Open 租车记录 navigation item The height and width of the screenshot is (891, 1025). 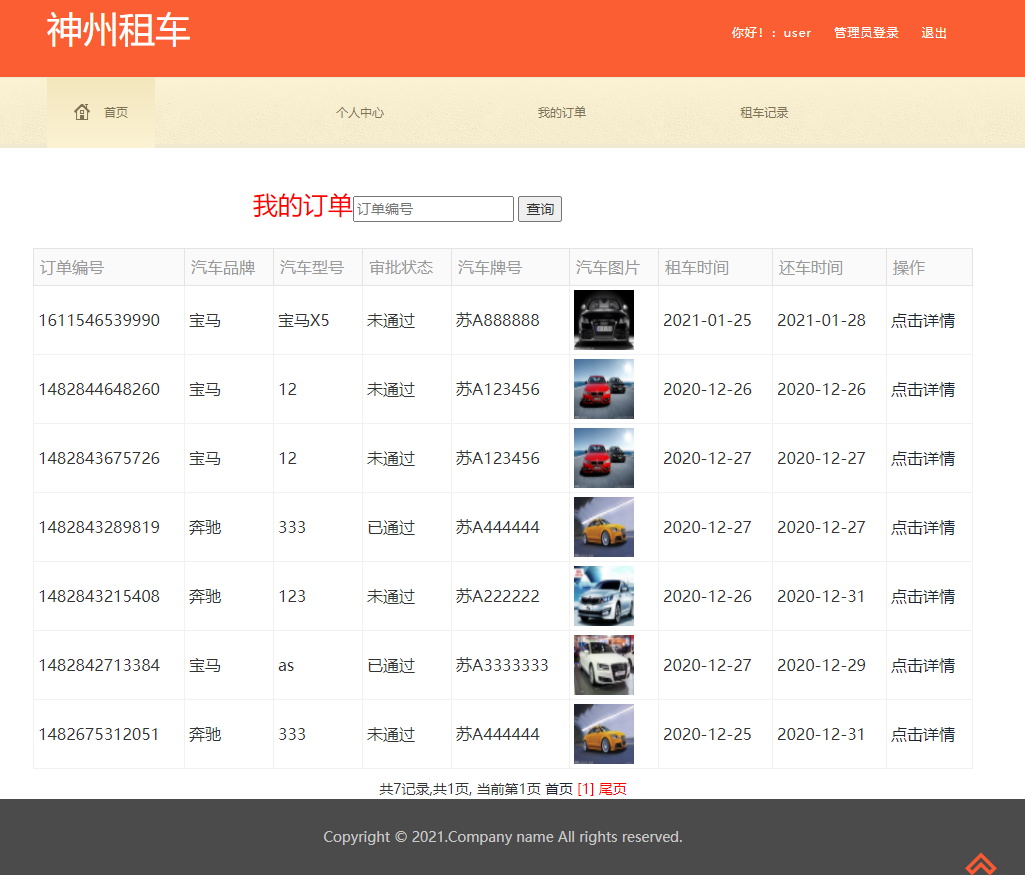tap(764, 113)
